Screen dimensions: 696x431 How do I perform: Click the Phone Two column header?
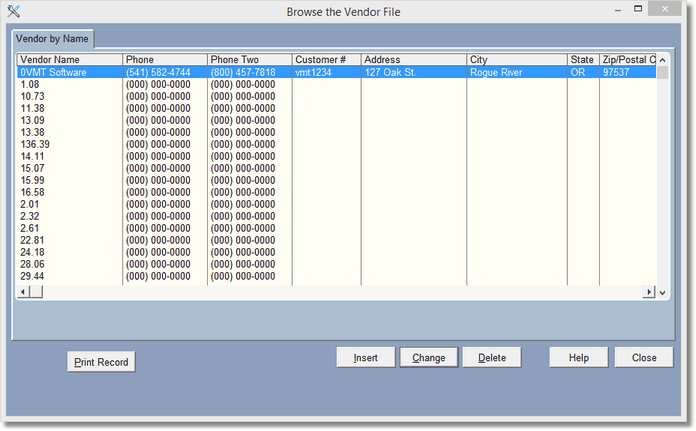tap(249, 59)
